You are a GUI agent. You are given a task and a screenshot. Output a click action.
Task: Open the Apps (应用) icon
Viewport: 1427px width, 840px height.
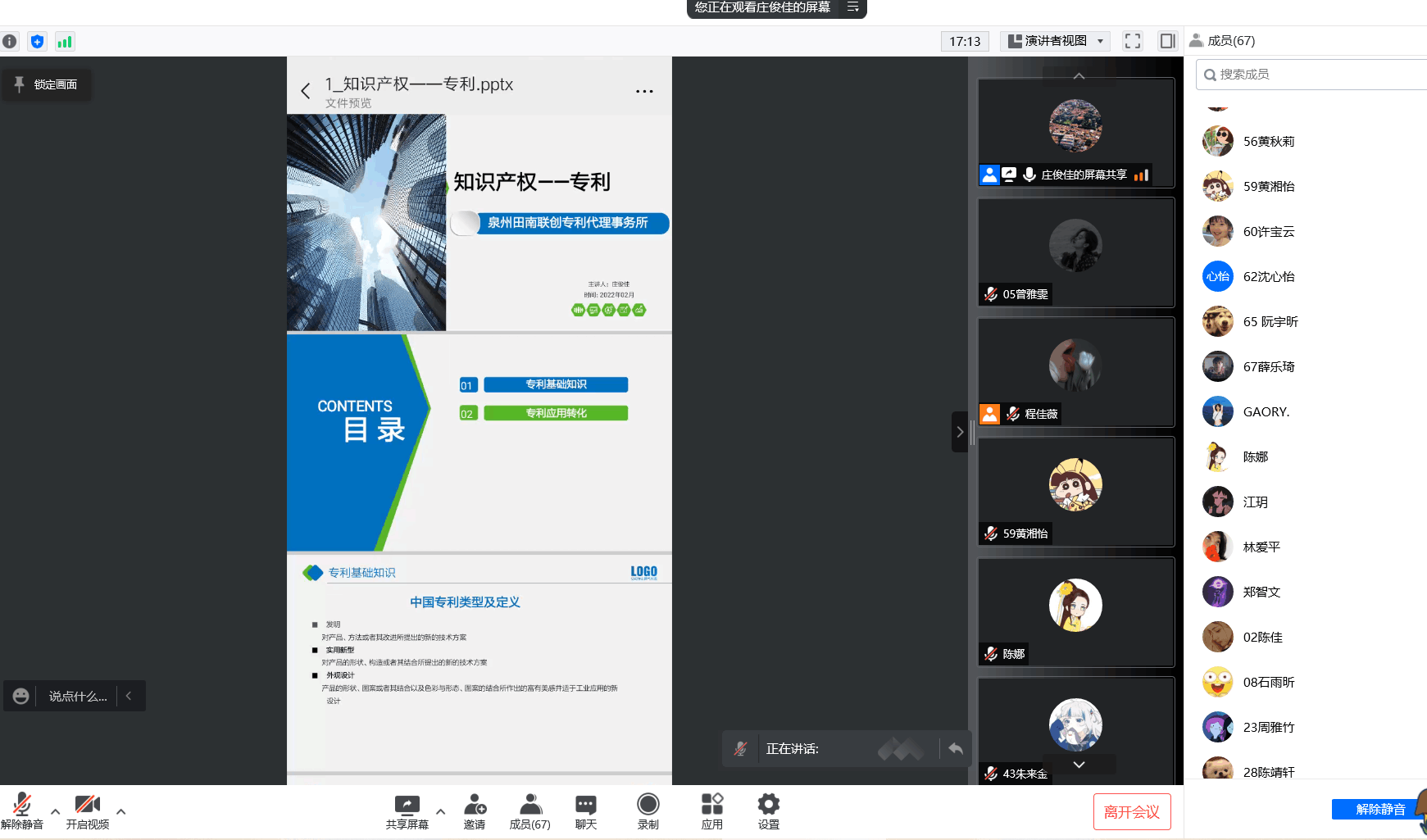pos(711,811)
